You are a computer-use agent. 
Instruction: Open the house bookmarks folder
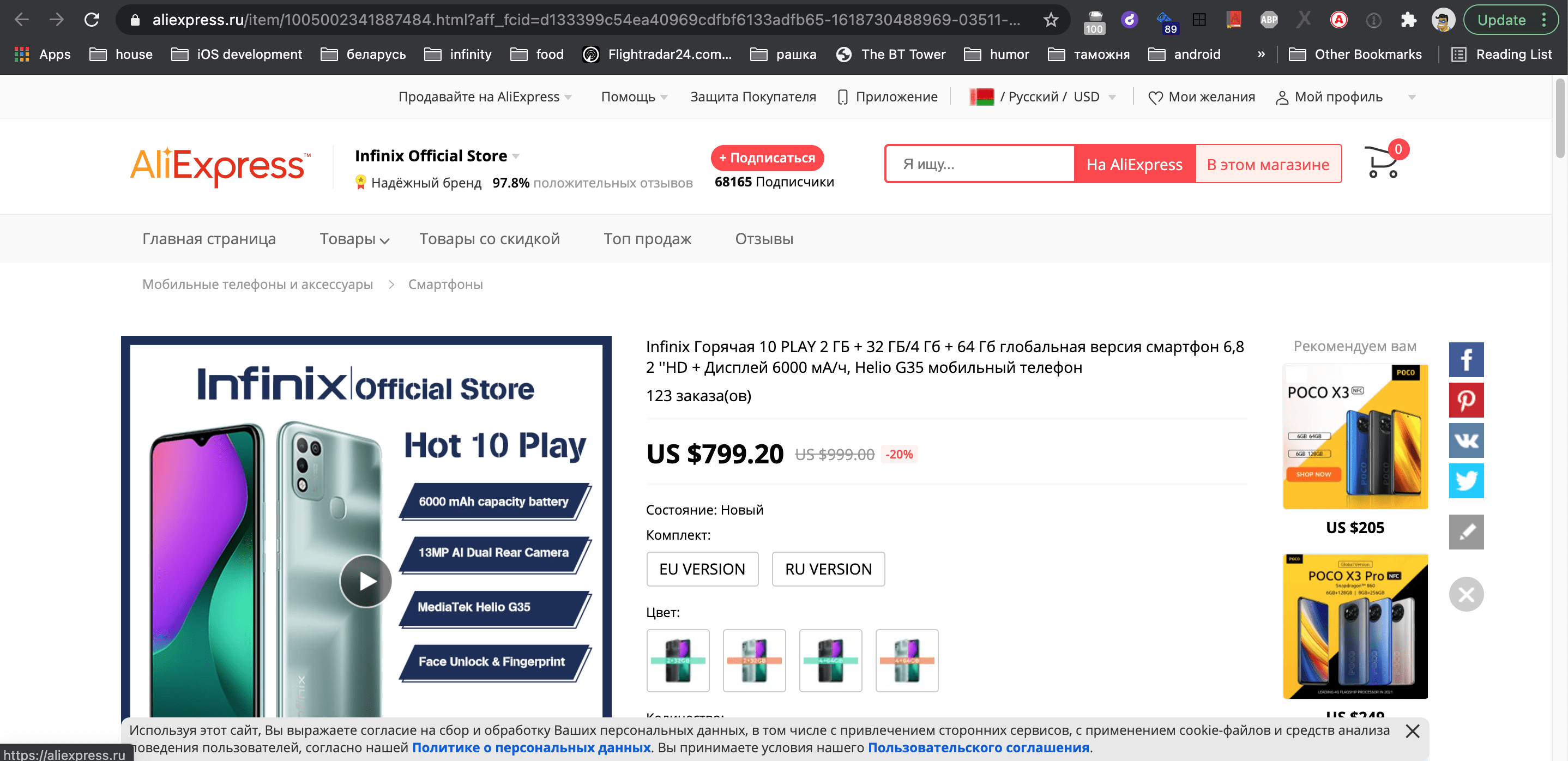[121, 54]
